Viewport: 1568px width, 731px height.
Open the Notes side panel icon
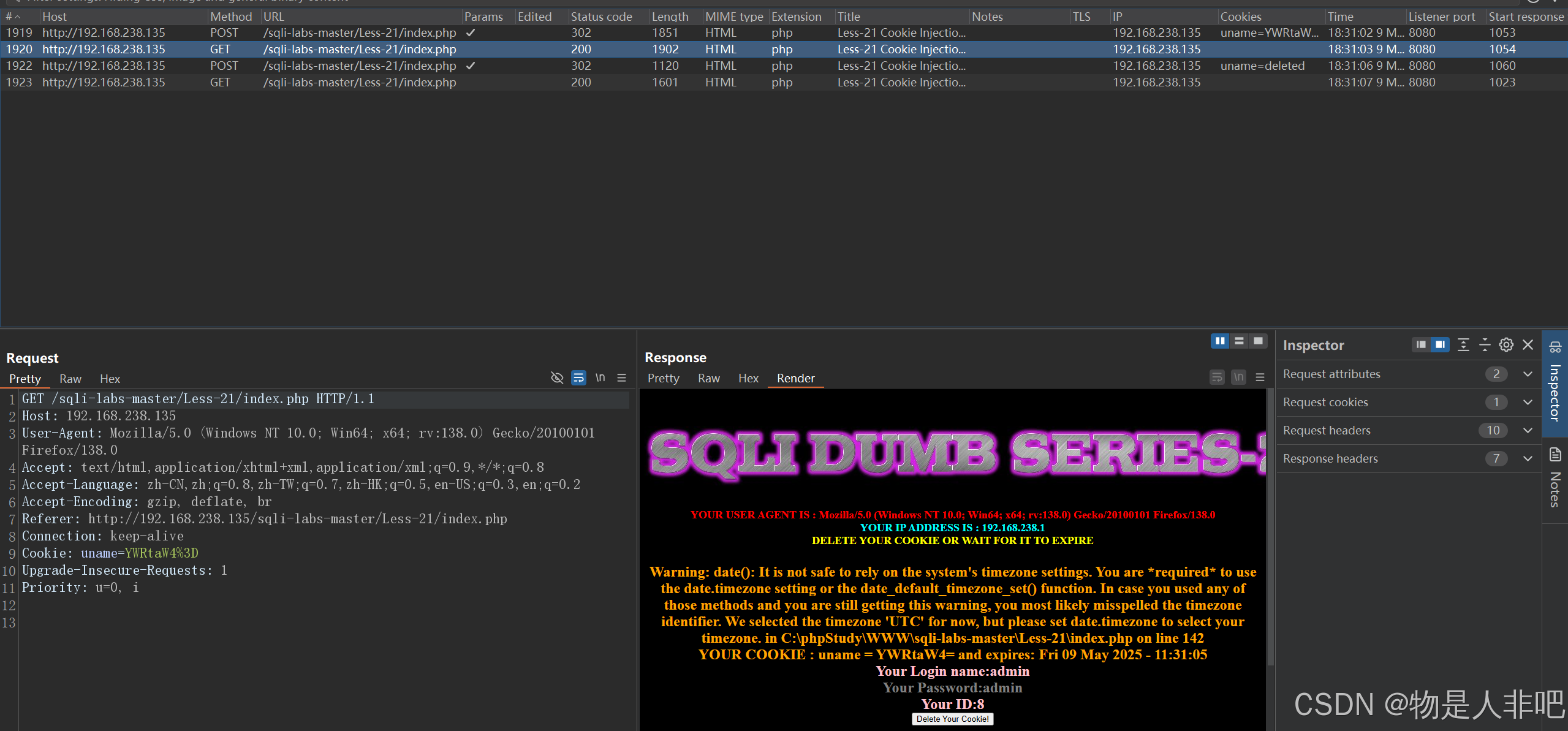(1555, 455)
